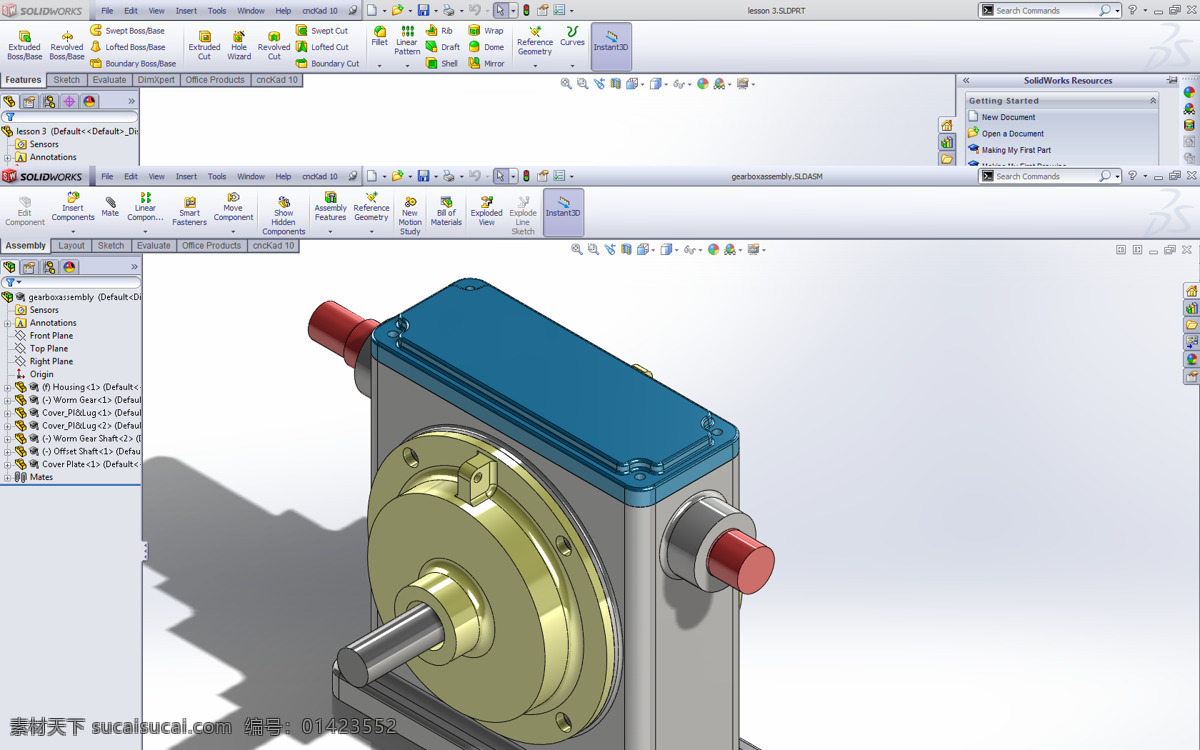Image resolution: width=1200 pixels, height=750 pixels.
Task: Open Custom Properties in gearbox window task pane
Action: tap(1191, 376)
